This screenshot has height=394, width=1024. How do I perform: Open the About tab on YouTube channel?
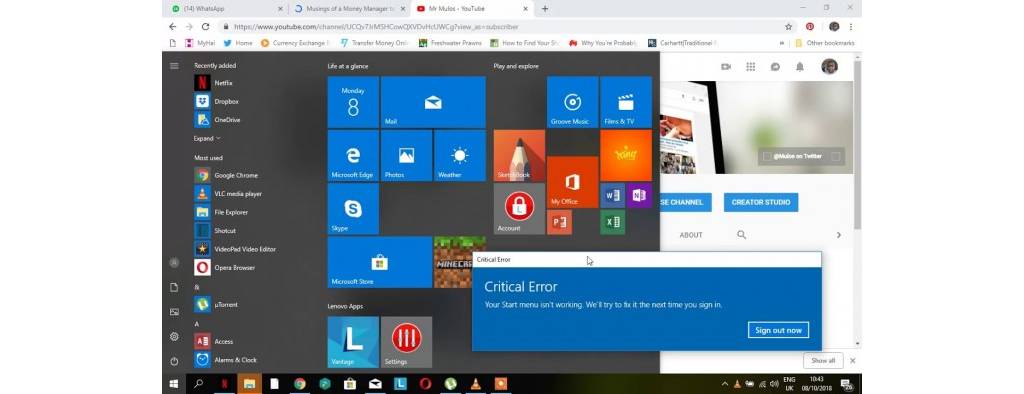point(691,235)
